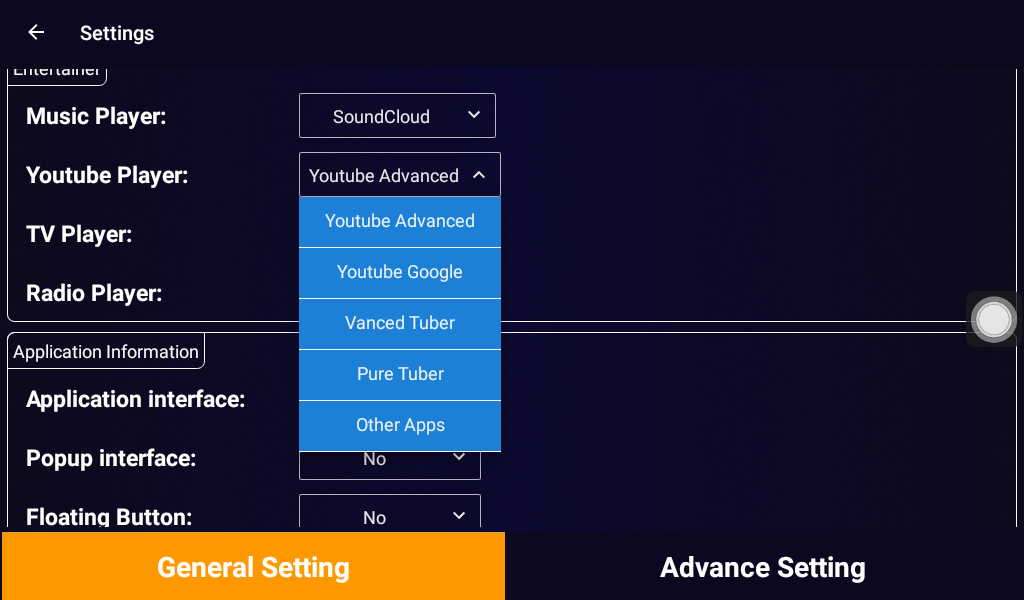This screenshot has width=1024, height=600.
Task: Open the Popup interface dropdown
Action: click(x=390, y=465)
